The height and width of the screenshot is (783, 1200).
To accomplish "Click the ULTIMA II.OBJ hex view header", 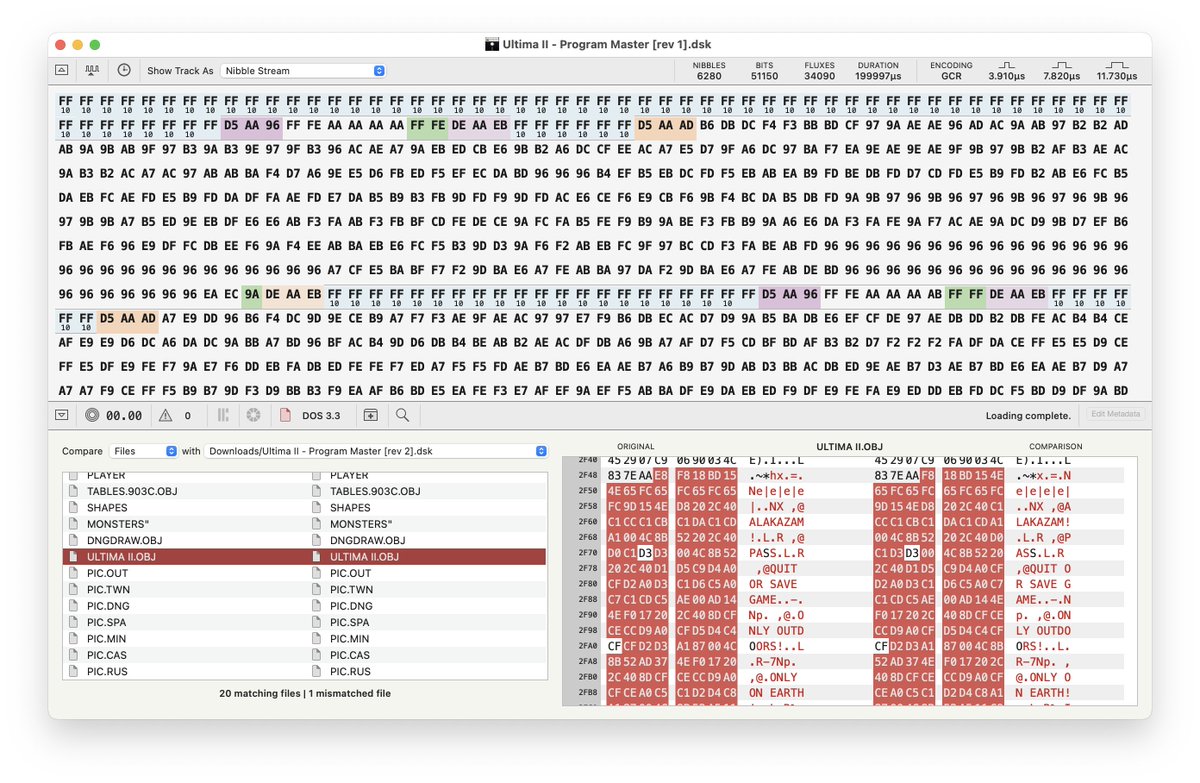I will (850, 447).
